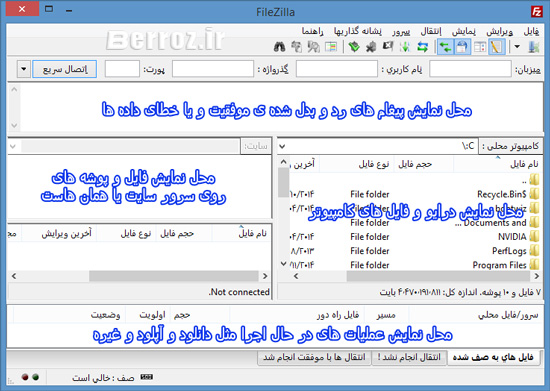Expand the remote site path dropdown
550x391 pixels.
(13, 146)
